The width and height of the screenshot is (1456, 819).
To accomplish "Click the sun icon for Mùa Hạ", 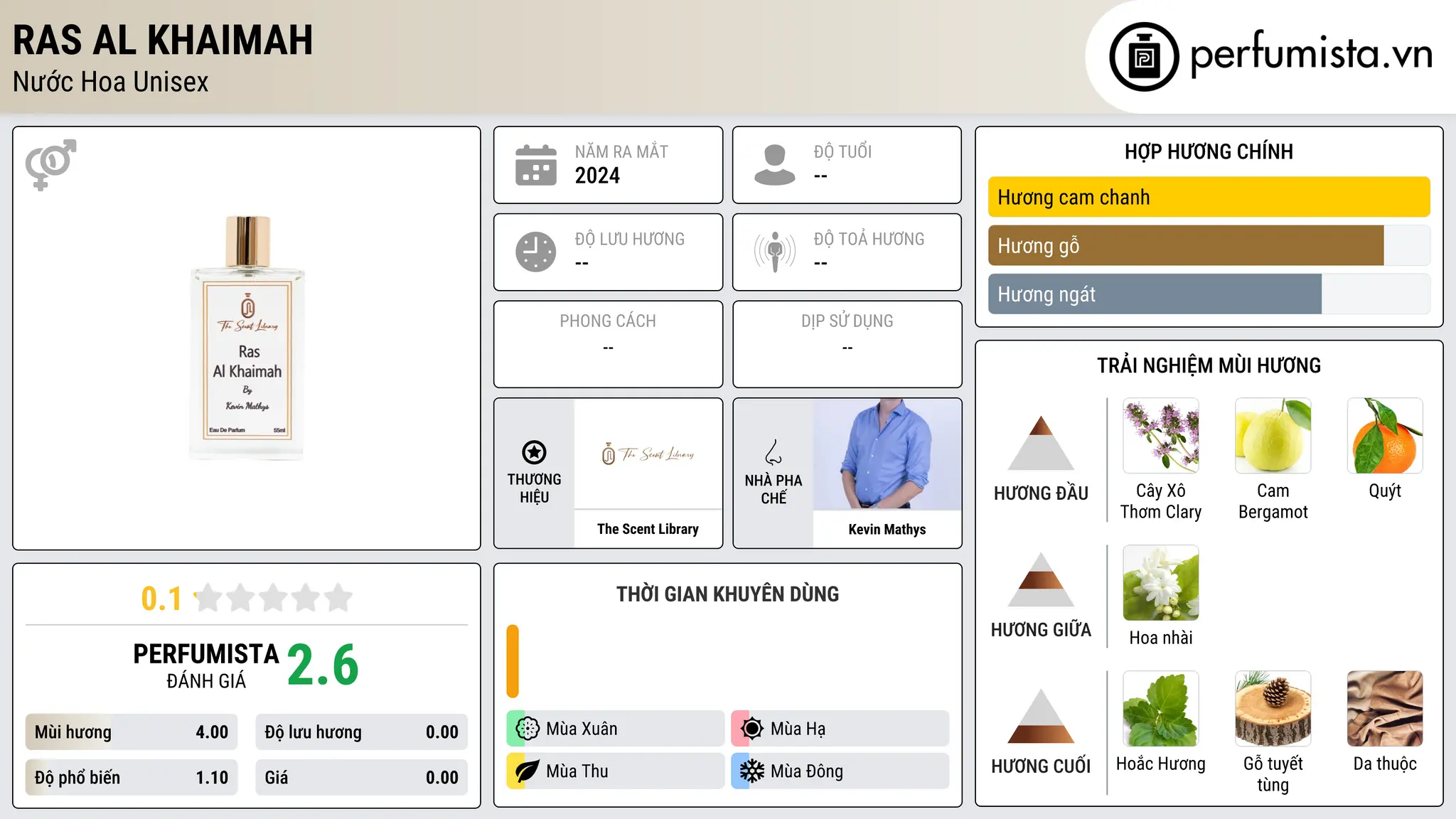I will pyautogui.click(x=752, y=729).
